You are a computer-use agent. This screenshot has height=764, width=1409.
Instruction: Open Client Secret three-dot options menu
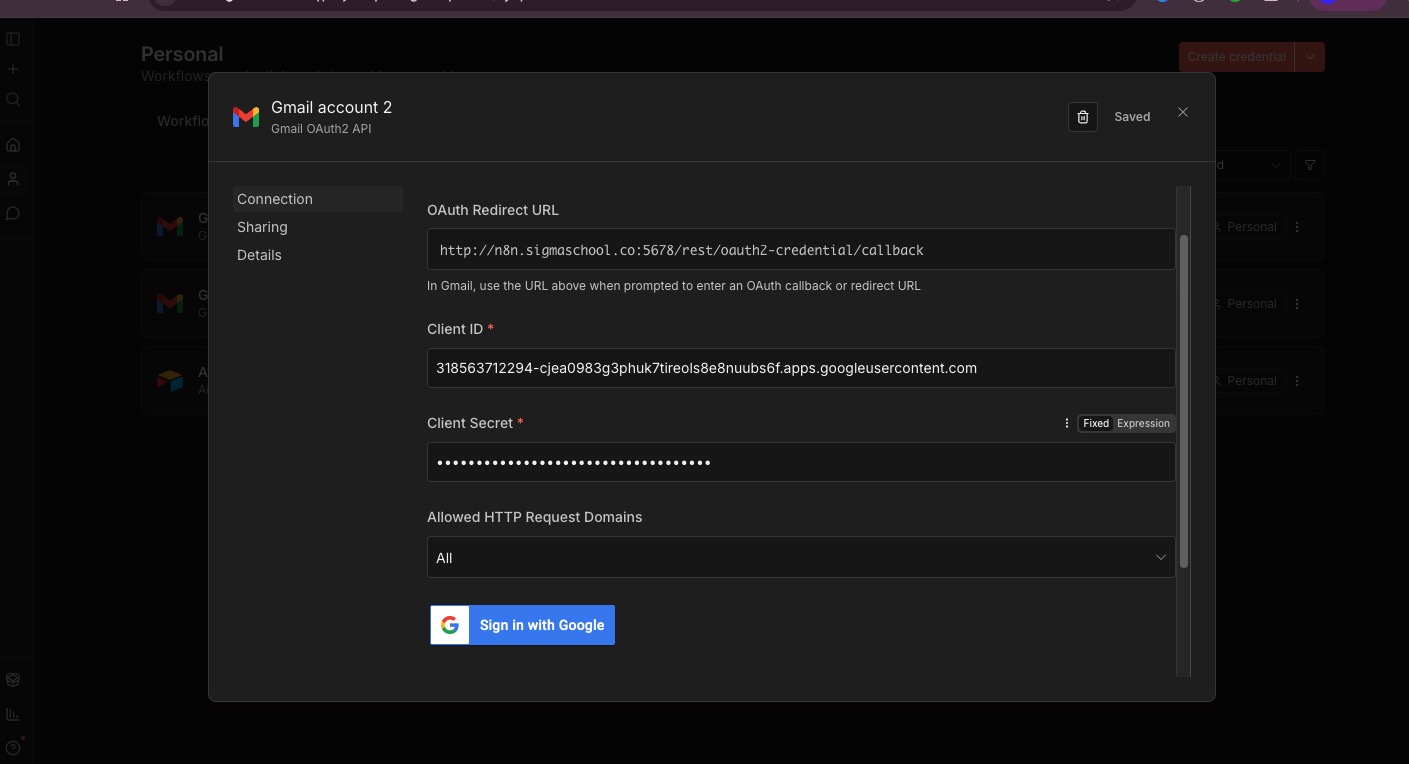(x=1067, y=423)
